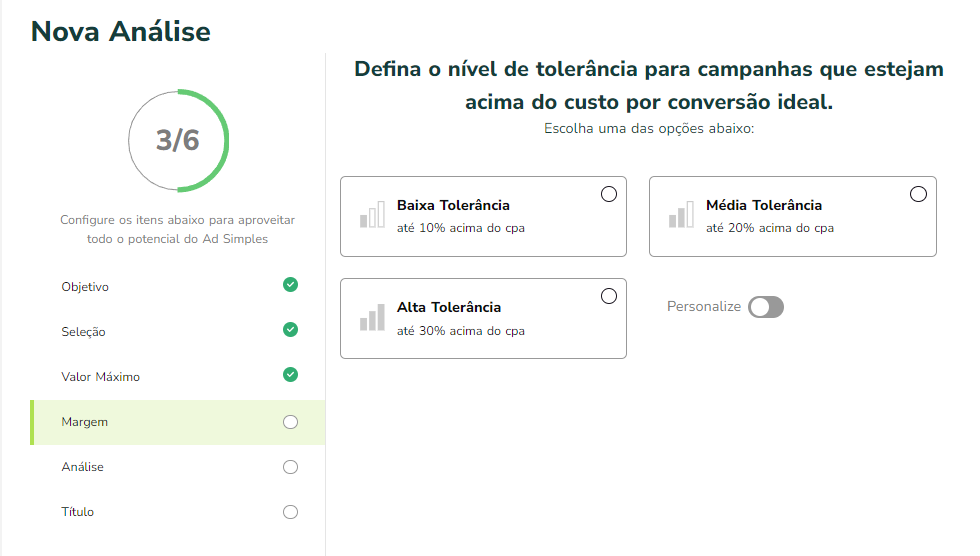
Task: Select the Alta Tolerância radio button
Action: 609,296
